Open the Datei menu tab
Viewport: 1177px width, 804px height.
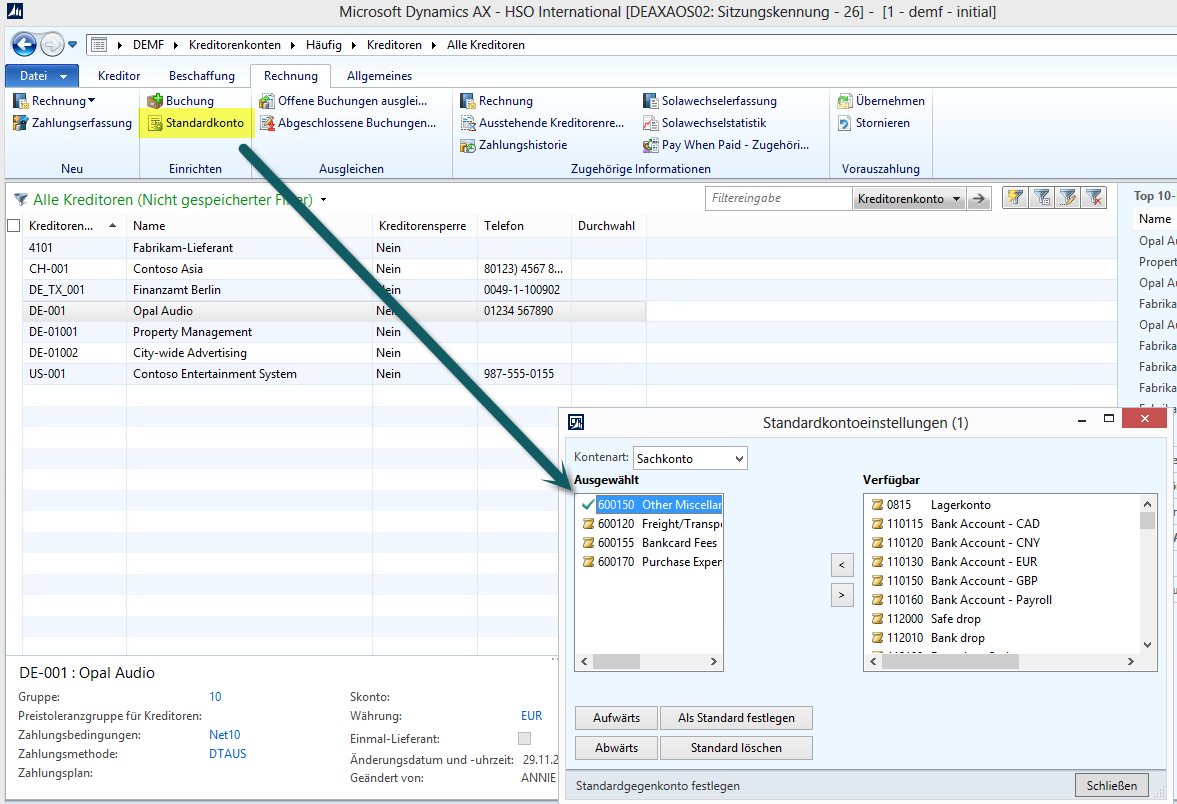tap(42, 76)
